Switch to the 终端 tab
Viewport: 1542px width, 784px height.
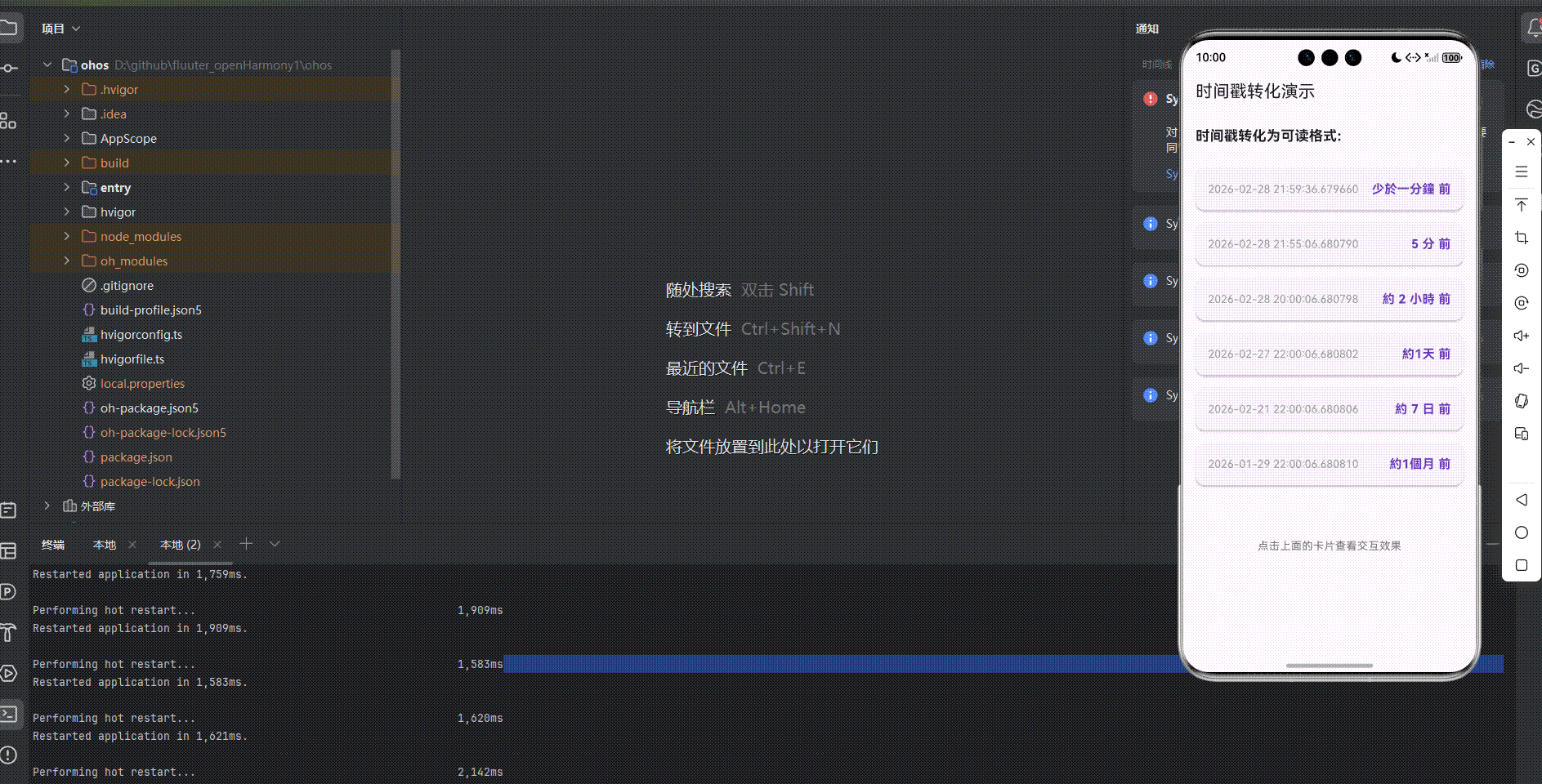pos(52,544)
